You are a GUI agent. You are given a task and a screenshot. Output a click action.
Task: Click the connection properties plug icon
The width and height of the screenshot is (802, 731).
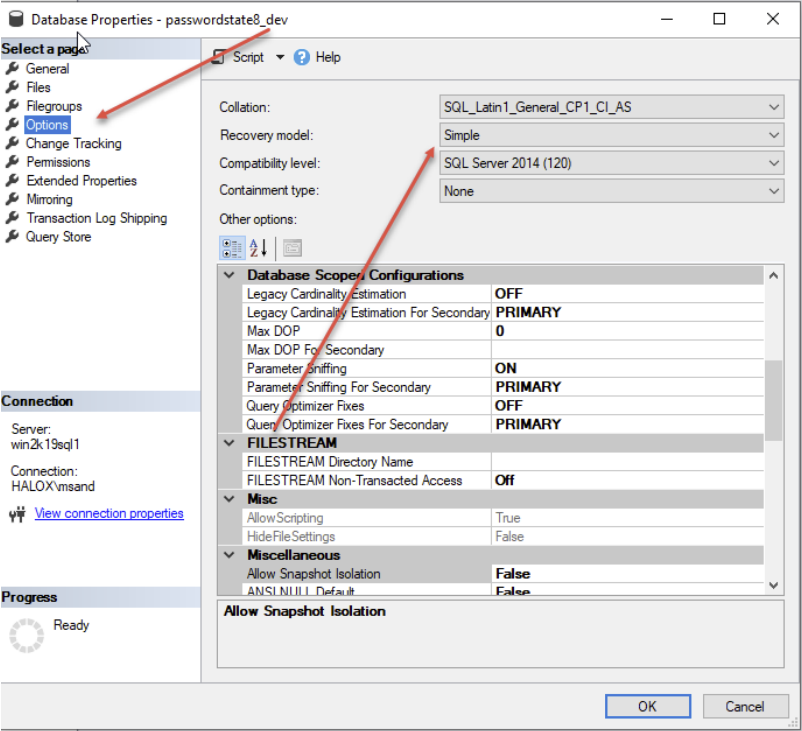coord(17,514)
